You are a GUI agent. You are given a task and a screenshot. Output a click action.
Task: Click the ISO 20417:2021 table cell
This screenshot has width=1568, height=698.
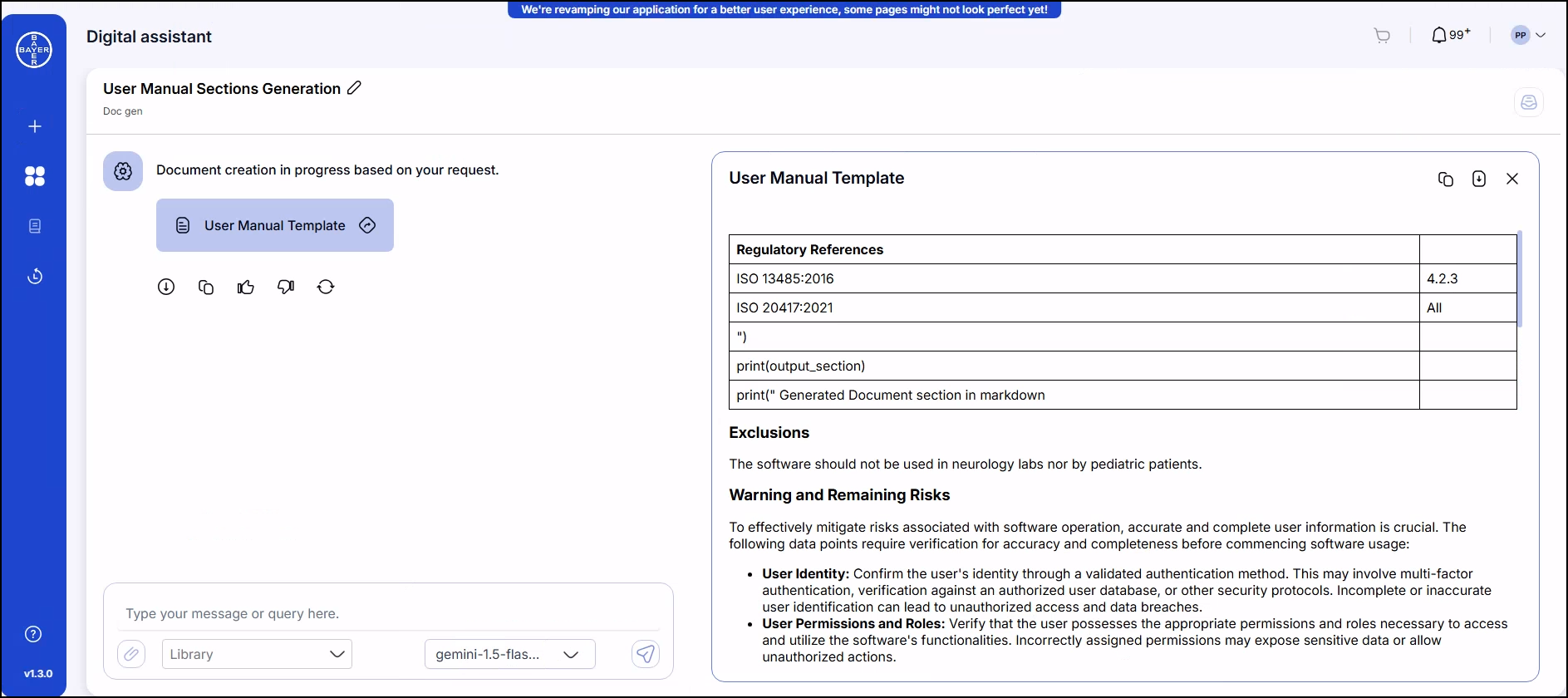click(1074, 307)
